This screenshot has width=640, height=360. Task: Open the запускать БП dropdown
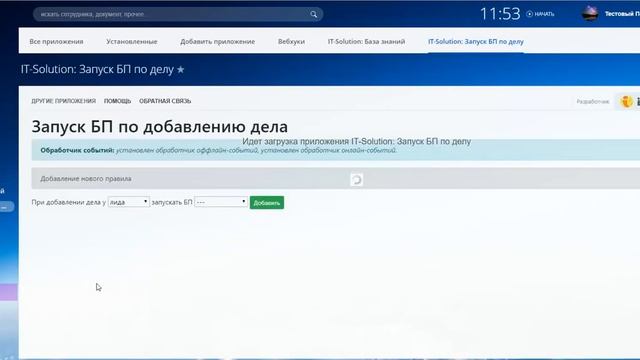221,202
